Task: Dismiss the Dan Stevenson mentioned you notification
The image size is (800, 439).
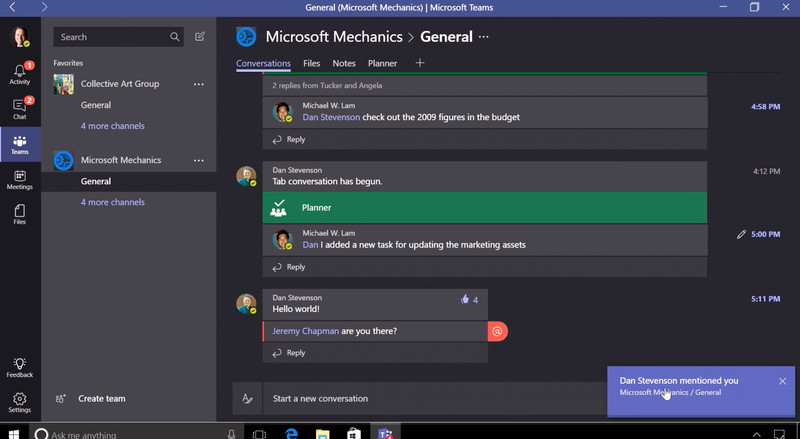Action: (782, 381)
